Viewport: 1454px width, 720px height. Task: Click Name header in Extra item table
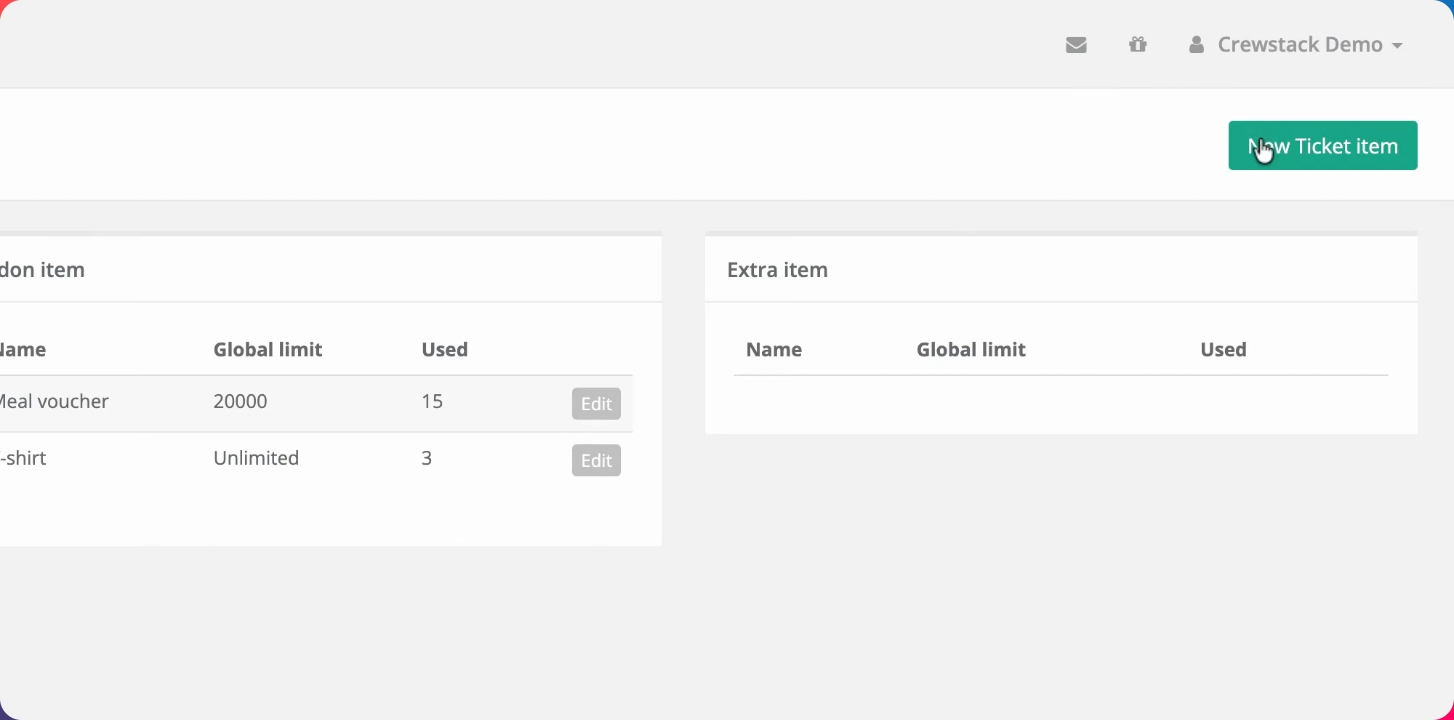tap(774, 349)
